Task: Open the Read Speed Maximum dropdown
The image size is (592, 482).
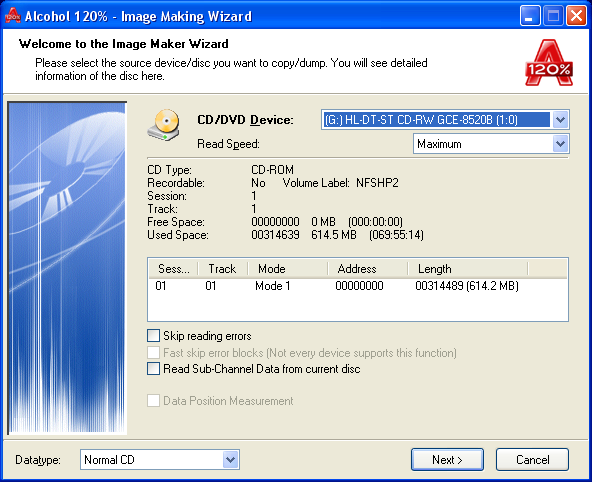Action: pyautogui.click(x=560, y=144)
